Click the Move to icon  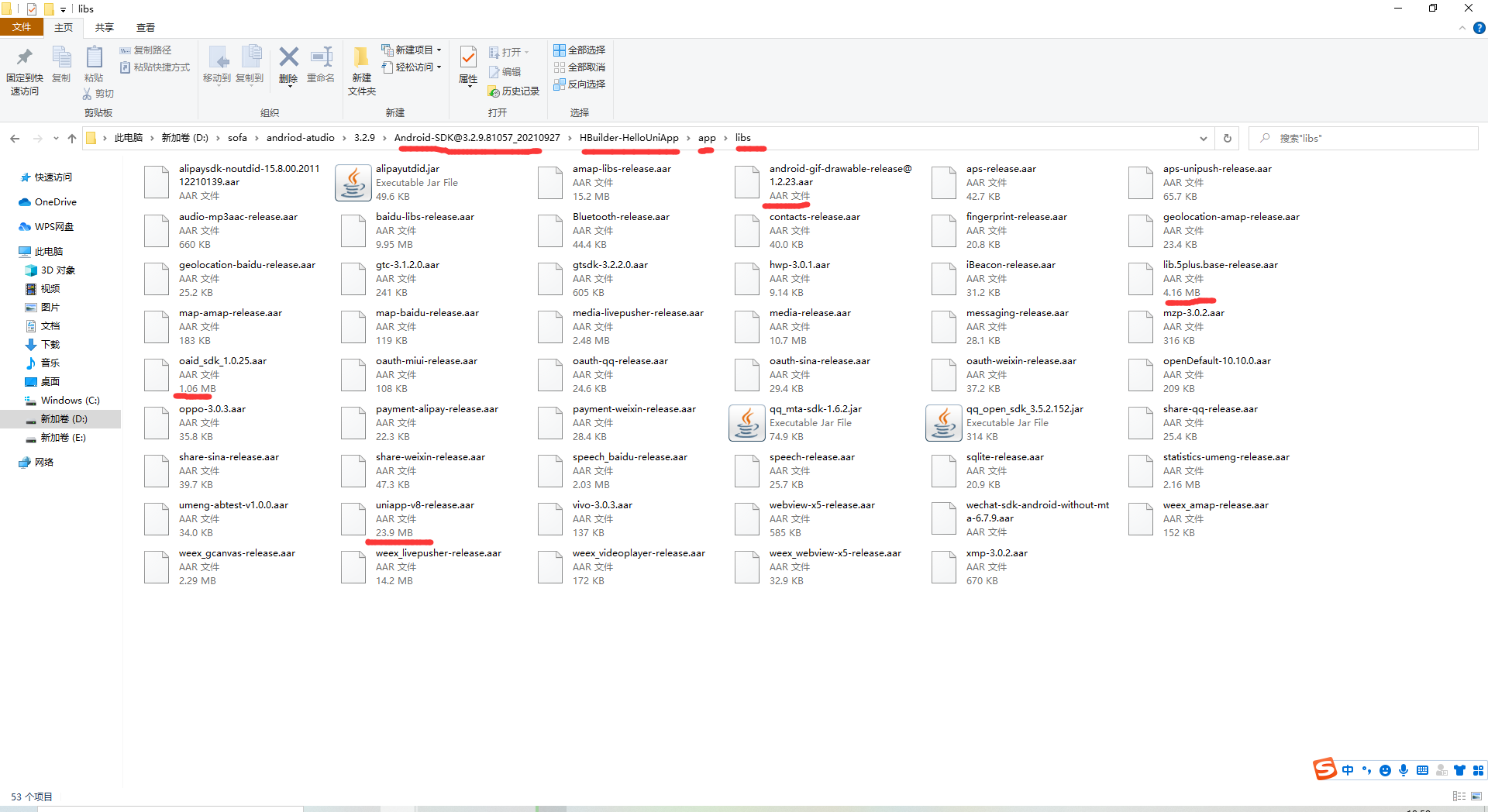pos(217,58)
